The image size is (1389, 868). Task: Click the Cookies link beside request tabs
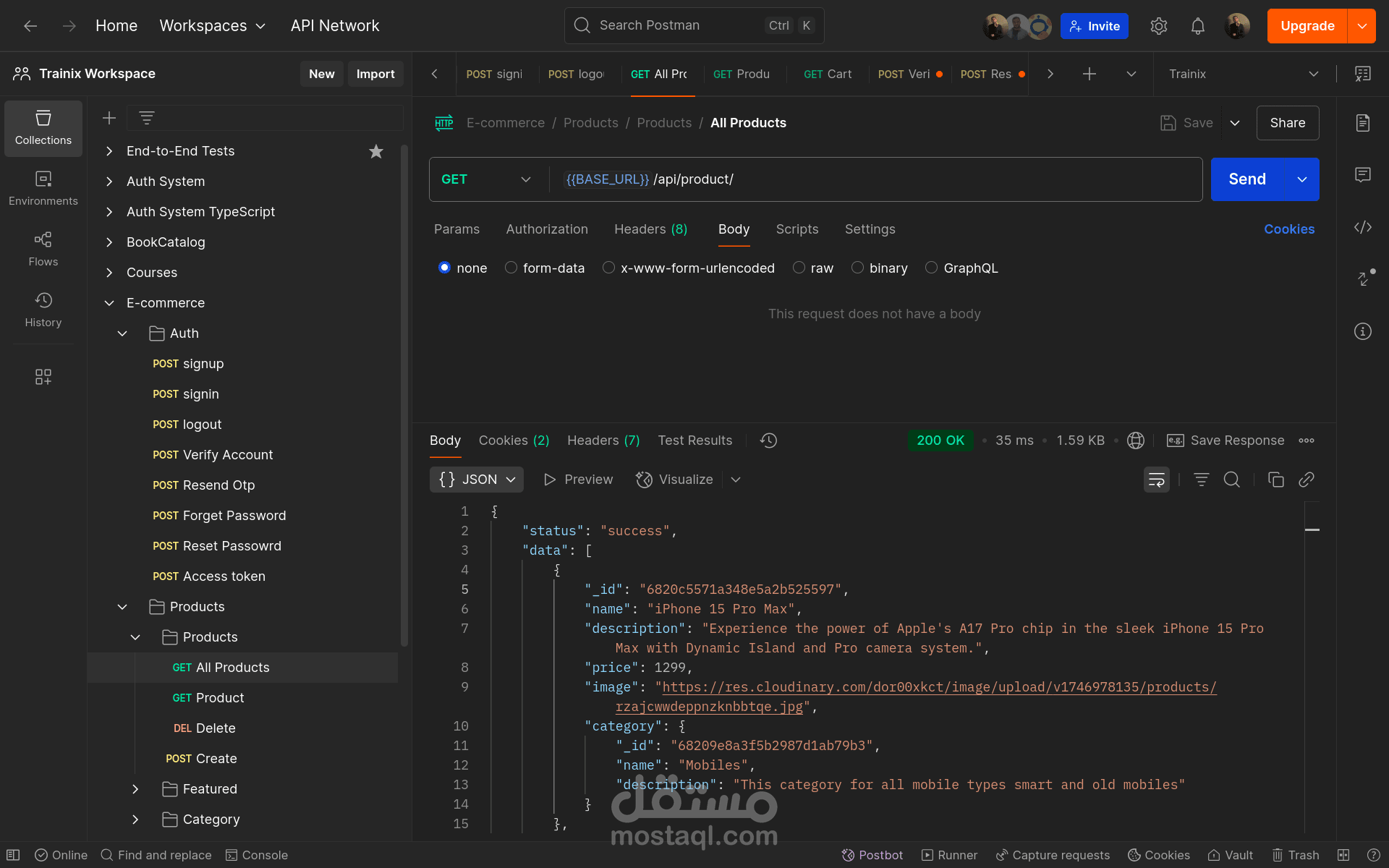pyautogui.click(x=1288, y=229)
